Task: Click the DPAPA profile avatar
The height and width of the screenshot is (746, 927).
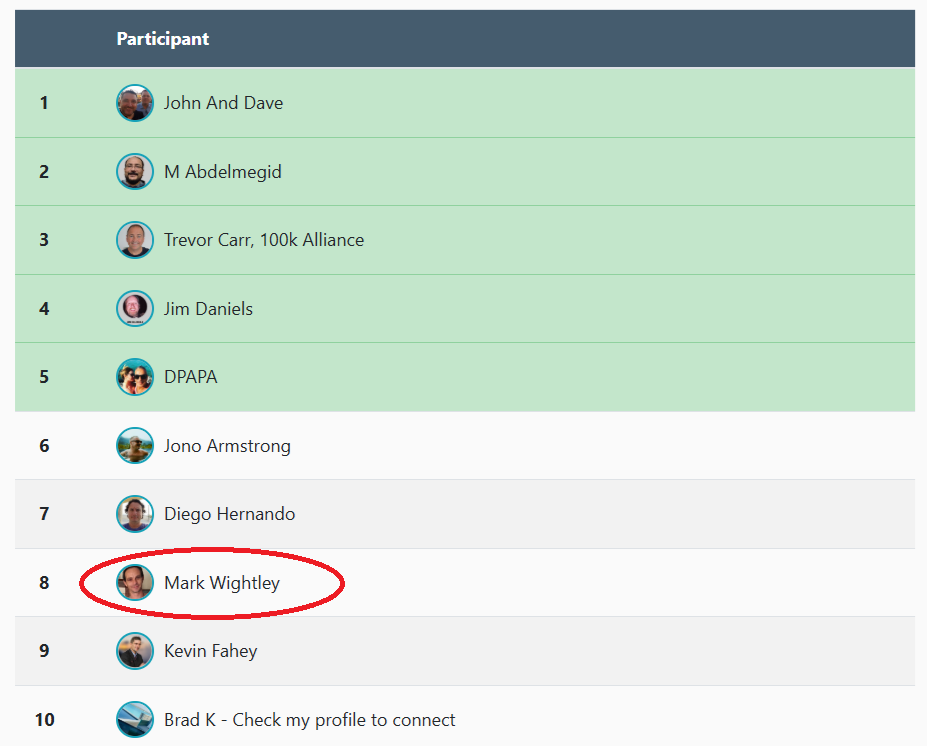Action: (135, 377)
